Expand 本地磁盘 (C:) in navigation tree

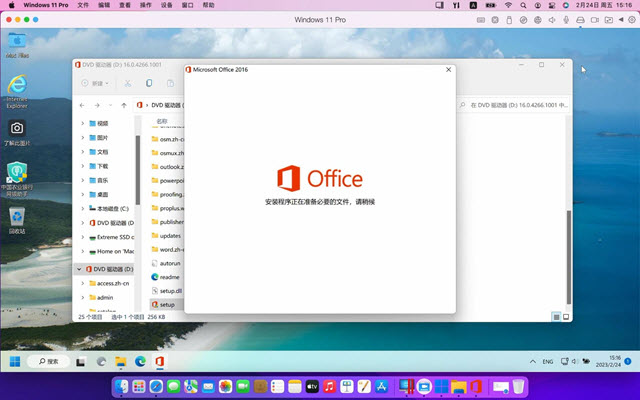tap(82, 209)
